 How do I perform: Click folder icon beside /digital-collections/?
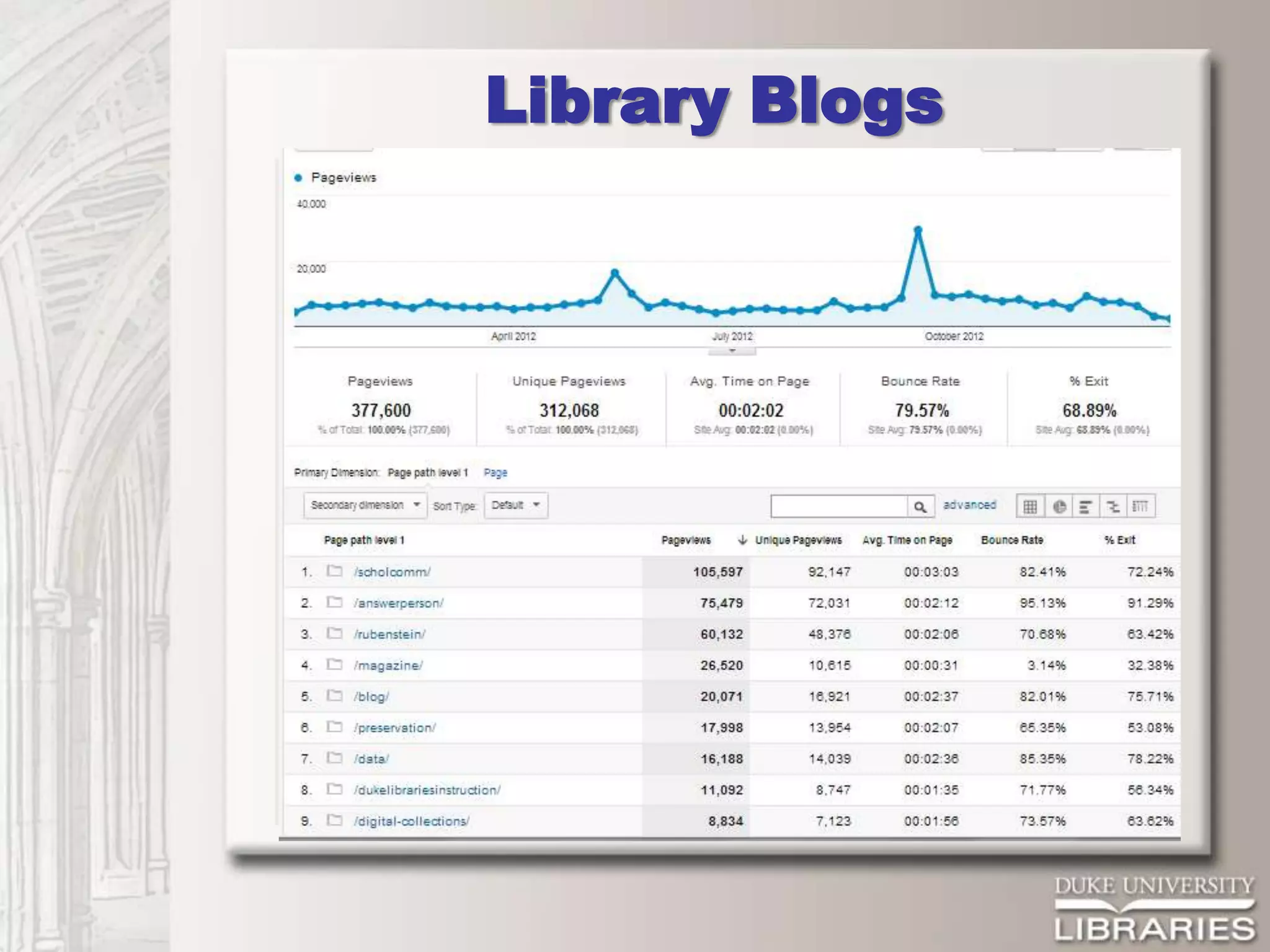tap(335, 819)
